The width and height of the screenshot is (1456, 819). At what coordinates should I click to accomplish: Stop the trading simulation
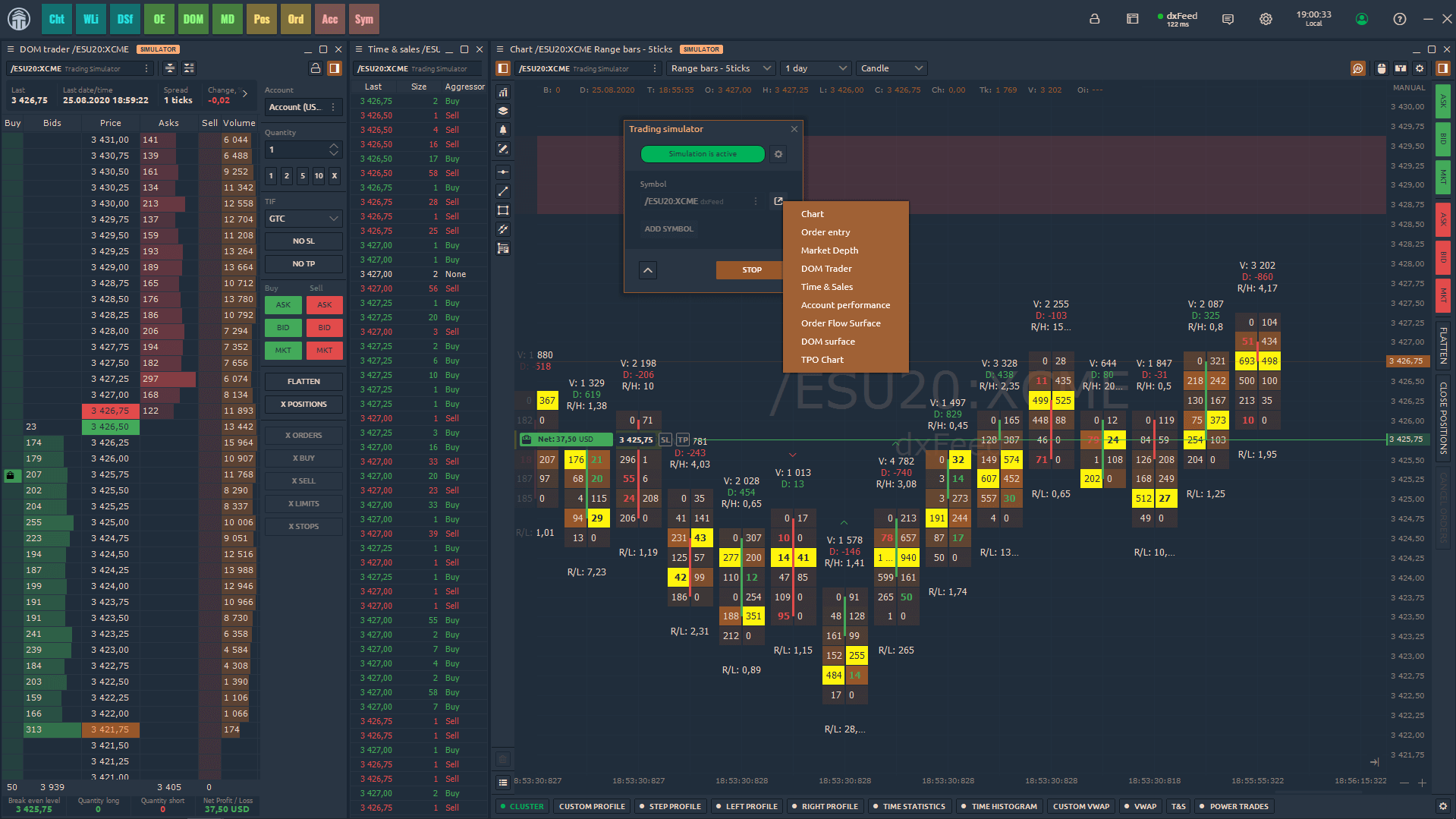(751, 270)
